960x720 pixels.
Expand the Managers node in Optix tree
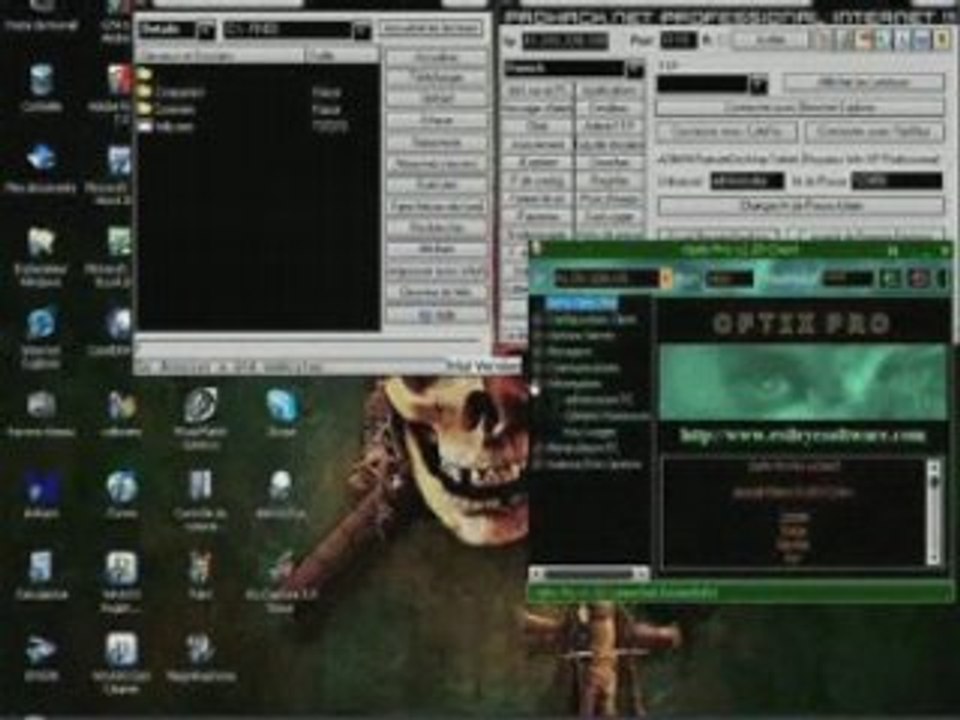[539, 352]
